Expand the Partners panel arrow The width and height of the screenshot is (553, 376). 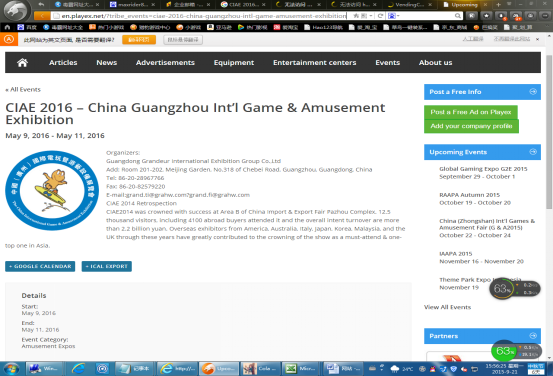[x=533, y=335]
